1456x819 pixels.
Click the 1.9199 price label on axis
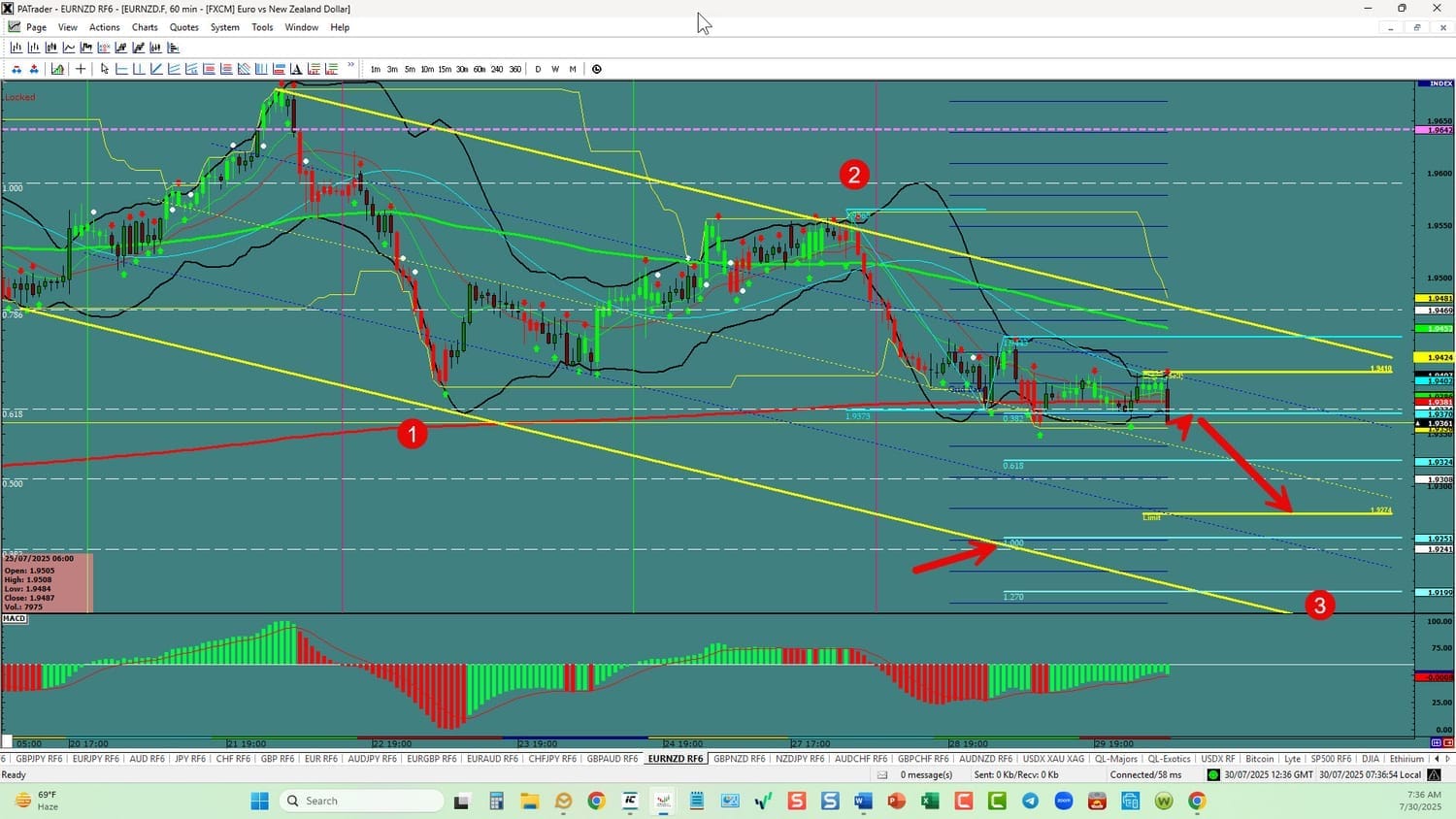1435,592
